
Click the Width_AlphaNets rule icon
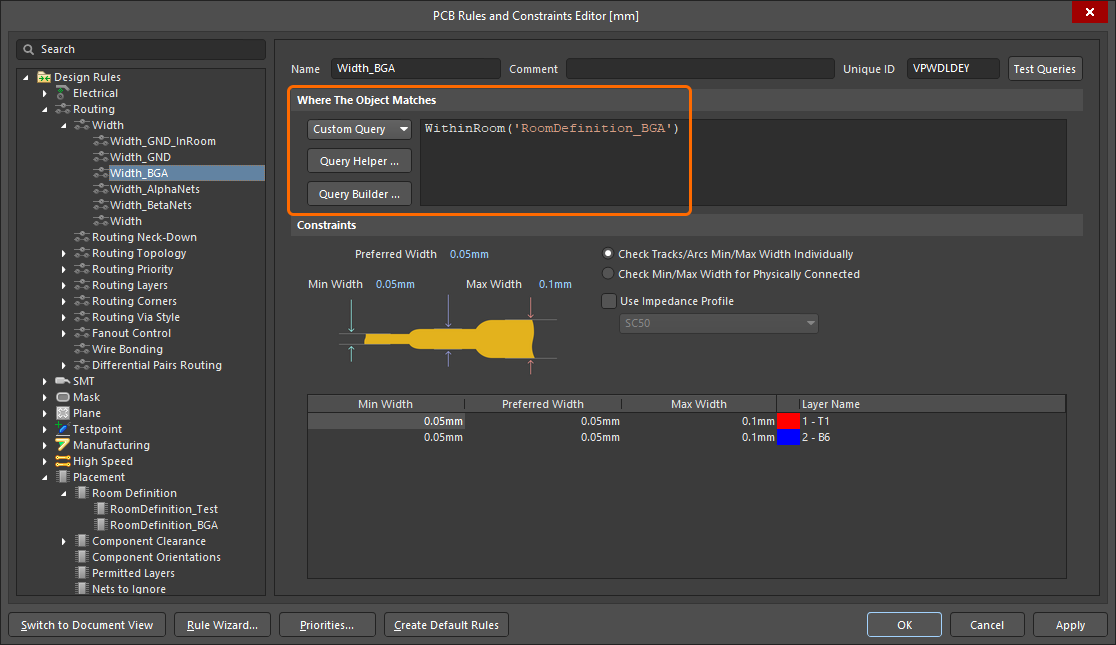tap(100, 189)
